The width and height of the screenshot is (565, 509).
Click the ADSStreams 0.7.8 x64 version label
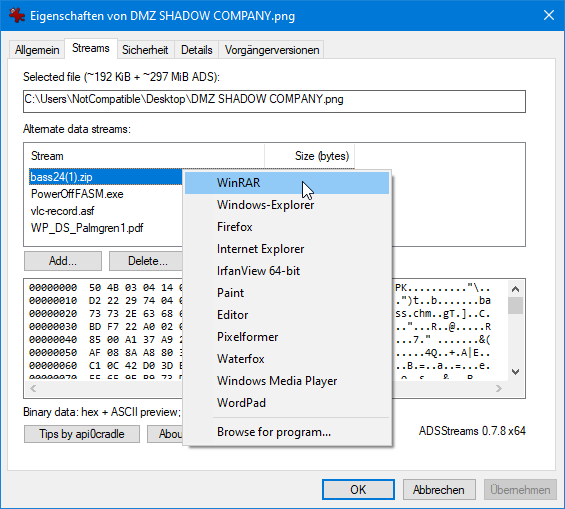coord(472,431)
